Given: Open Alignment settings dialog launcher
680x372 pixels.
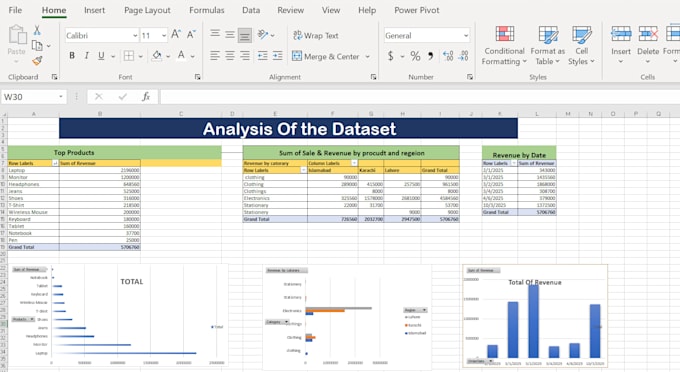Looking at the screenshot, I should [373, 77].
